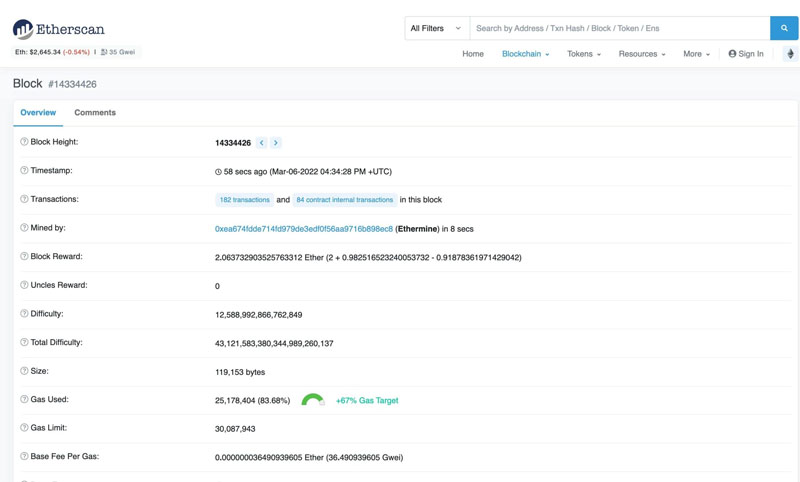Click the +67% Gas Target text
Screen dimensions: 800x482
[x=367, y=400]
